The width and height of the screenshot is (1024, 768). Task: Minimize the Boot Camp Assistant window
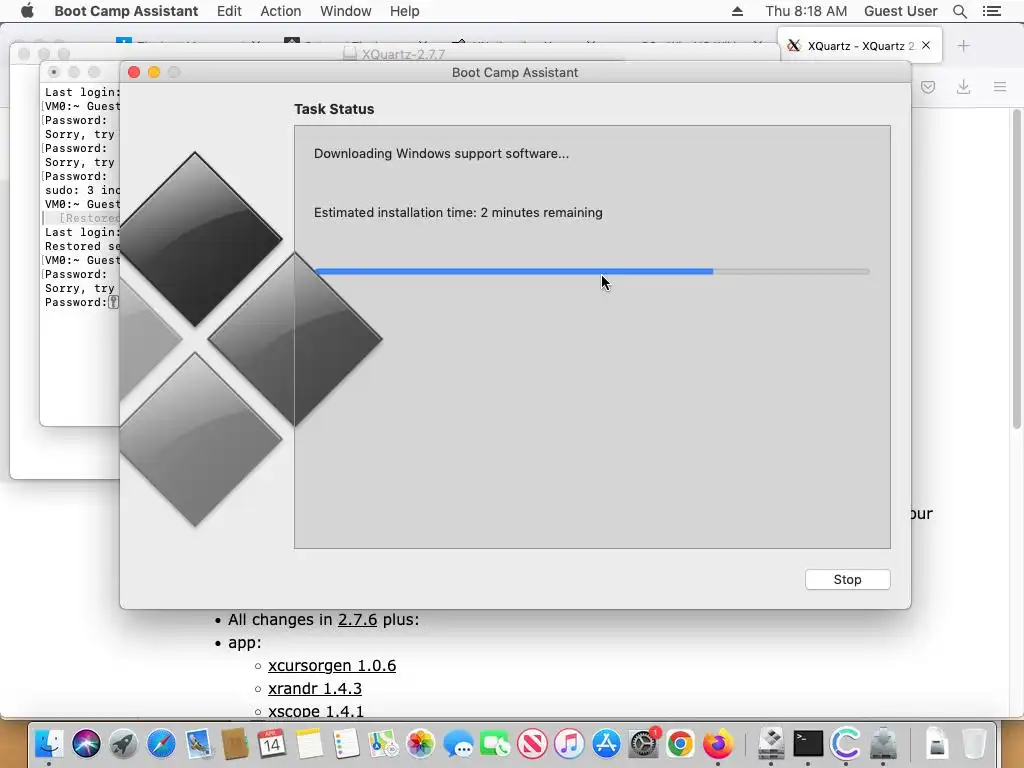click(x=154, y=72)
